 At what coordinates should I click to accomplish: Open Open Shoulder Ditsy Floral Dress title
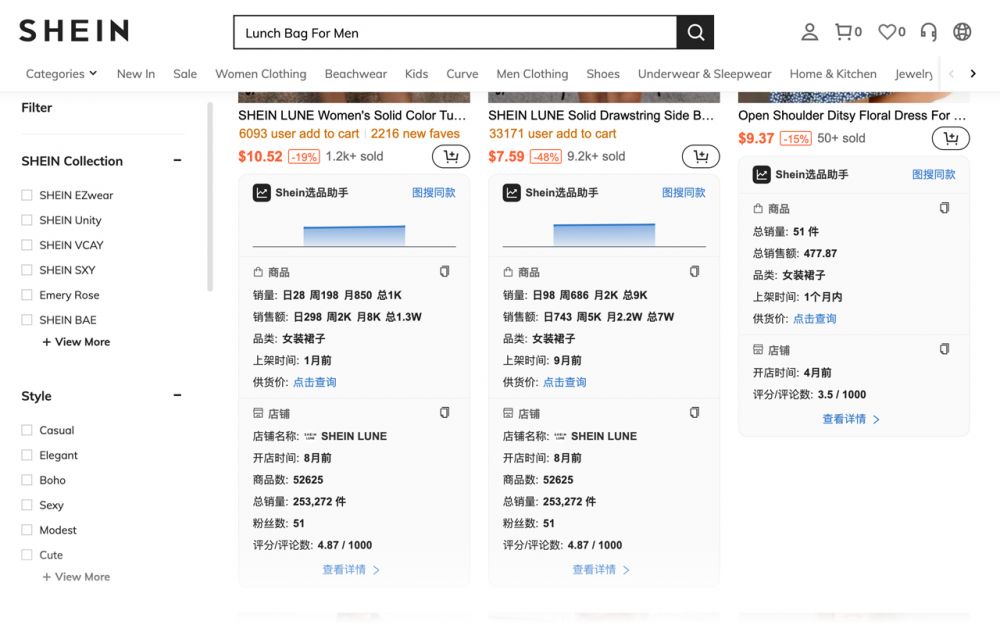[x=852, y=115]
